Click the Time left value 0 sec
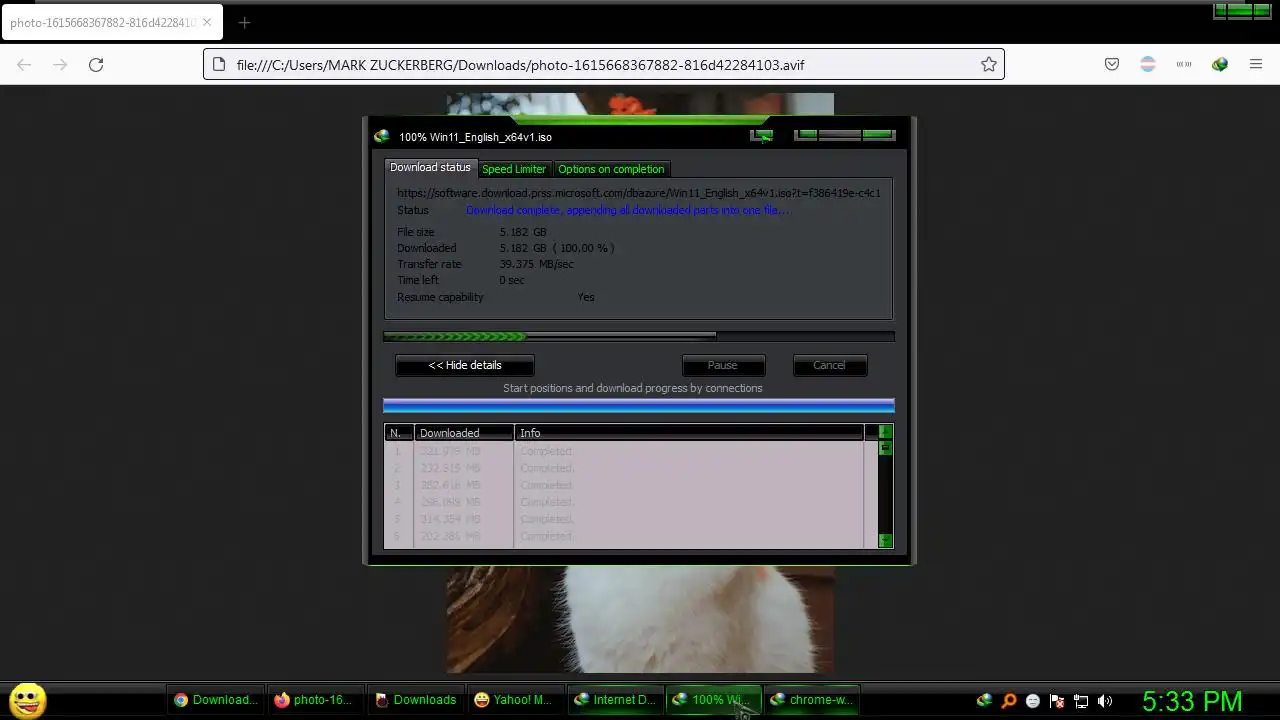 pos(512,280)
